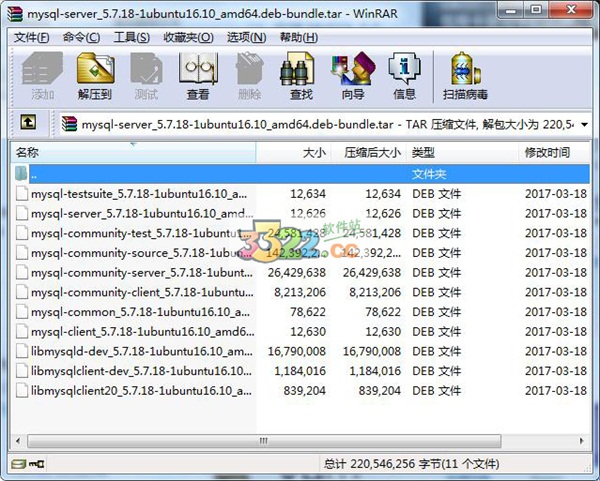
Task: Open the Tools (工具) menu
Action: pos(132,38)
